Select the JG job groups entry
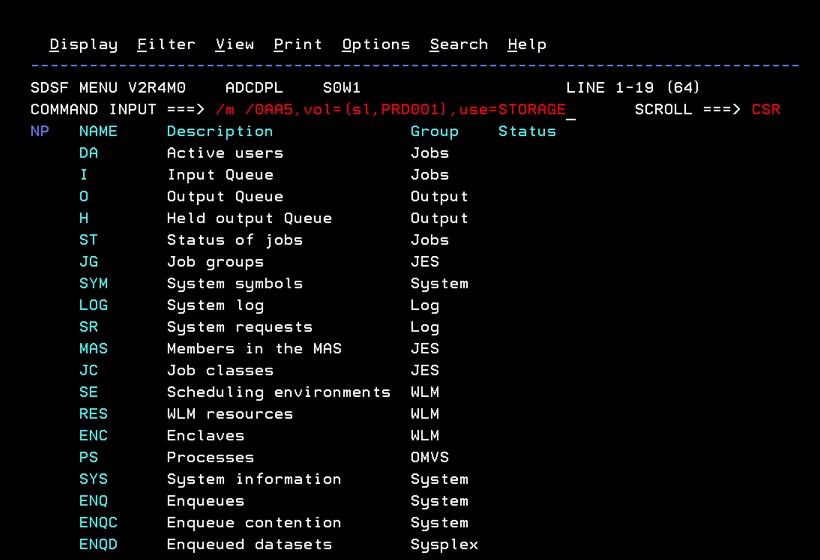This screenshot has width=820, height=560. click(88, 261)
